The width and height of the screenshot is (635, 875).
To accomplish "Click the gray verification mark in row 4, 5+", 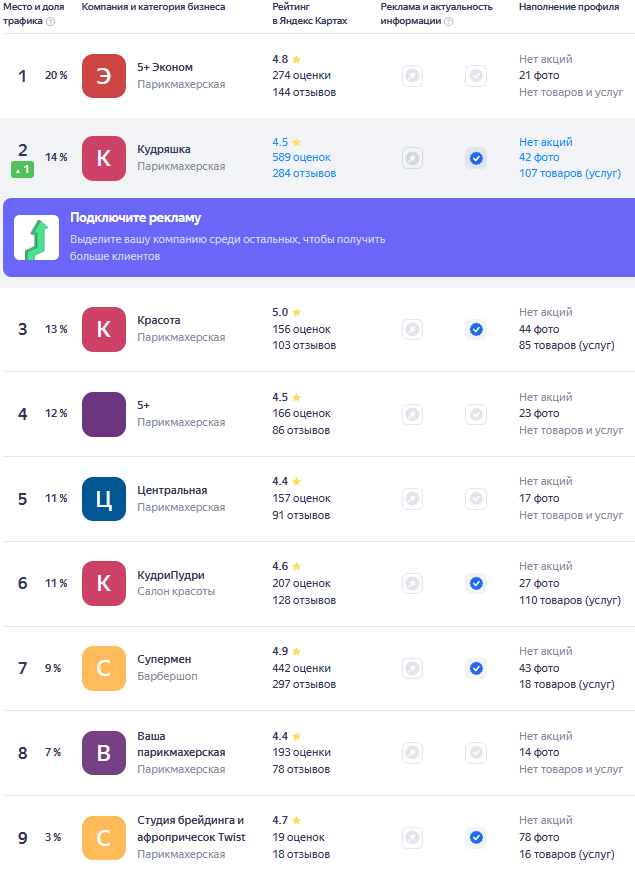I will coord(476,414).
